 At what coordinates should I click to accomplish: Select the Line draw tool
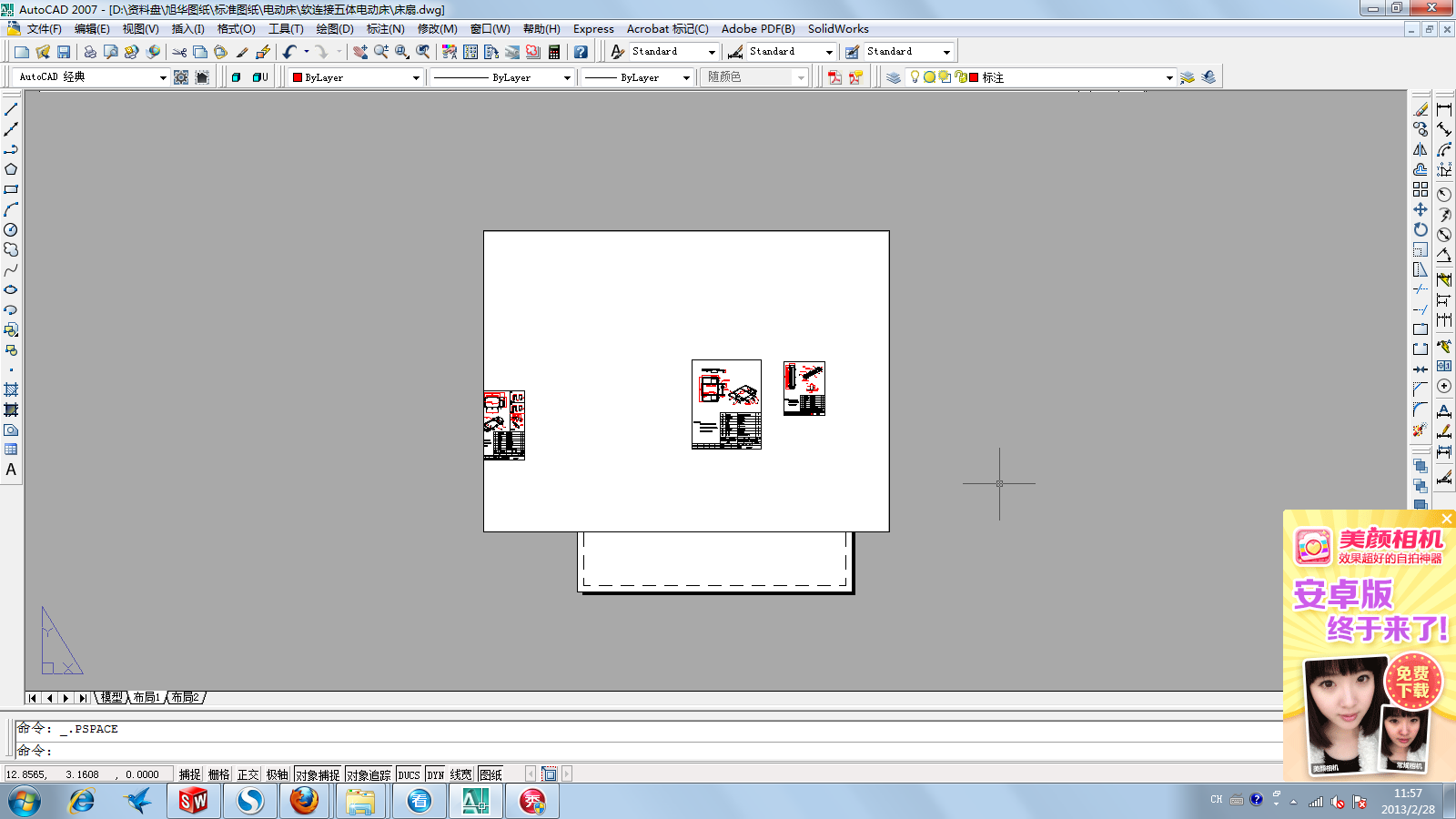(11, 109)
